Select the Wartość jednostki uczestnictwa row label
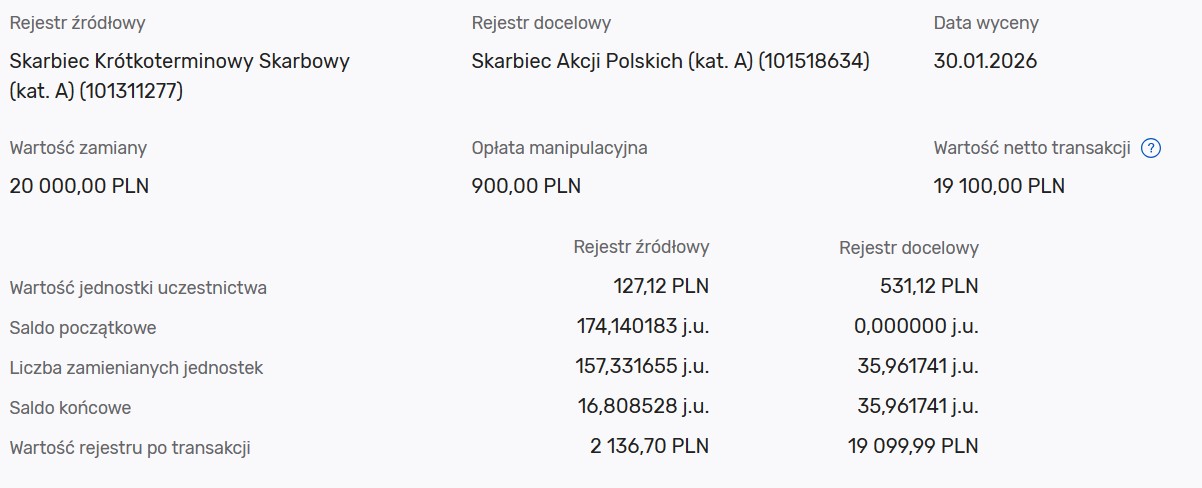 pos(138,288)
